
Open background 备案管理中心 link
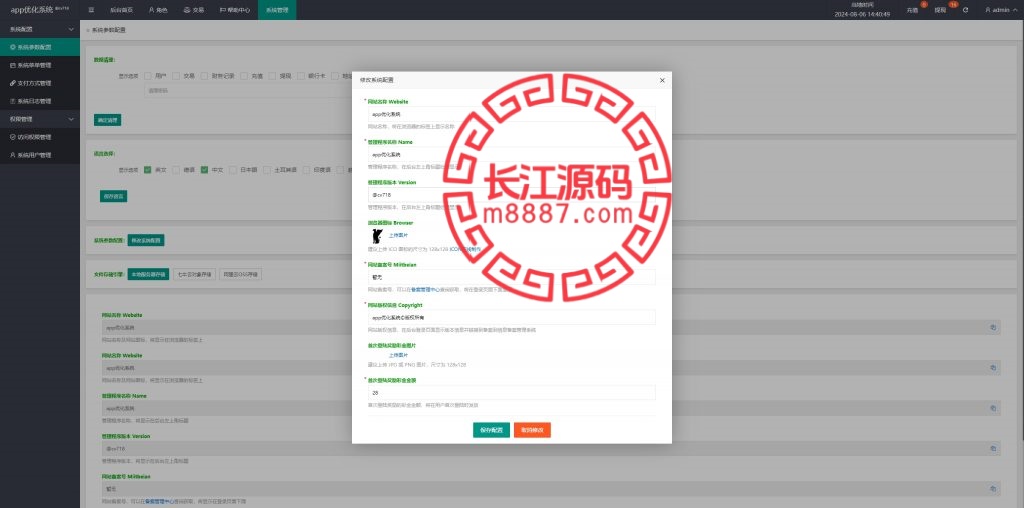[x=159, y=501]
